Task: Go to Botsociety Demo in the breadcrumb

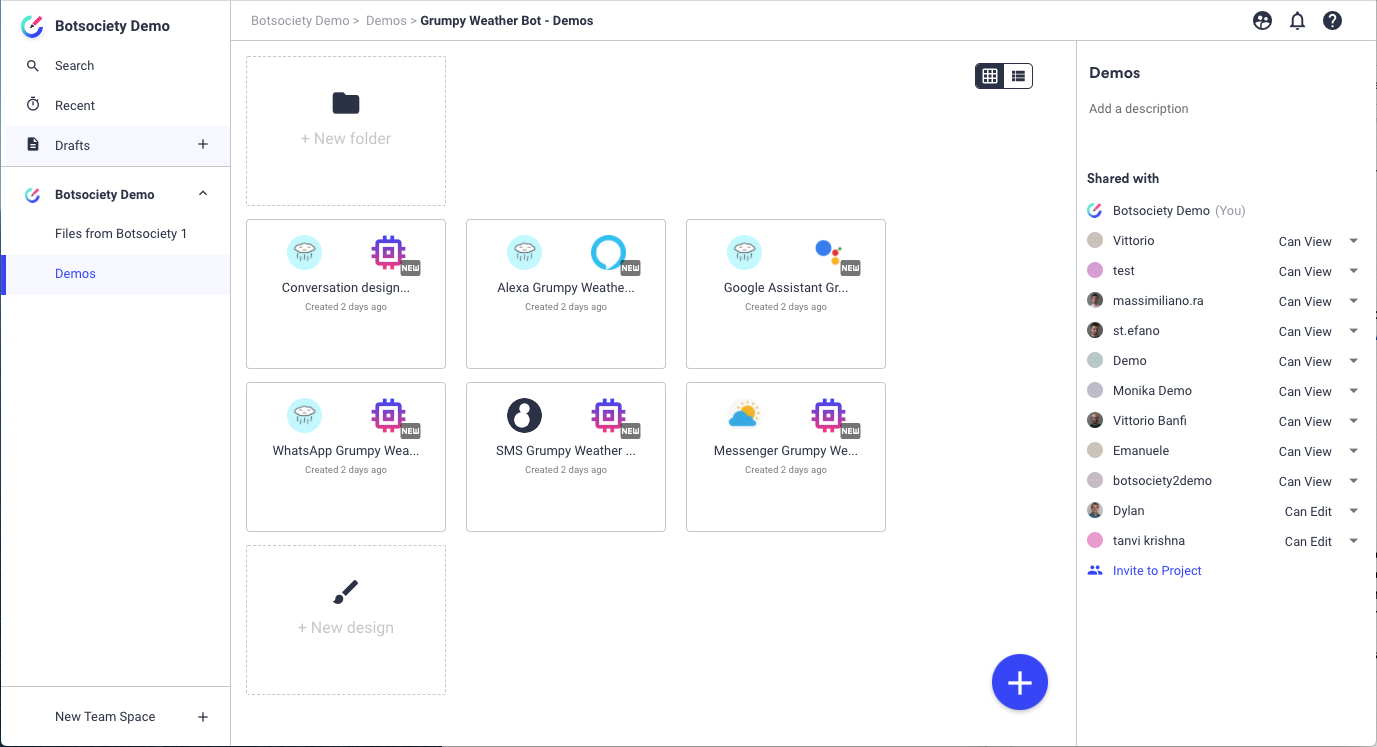Action: [x=300, y=20]
